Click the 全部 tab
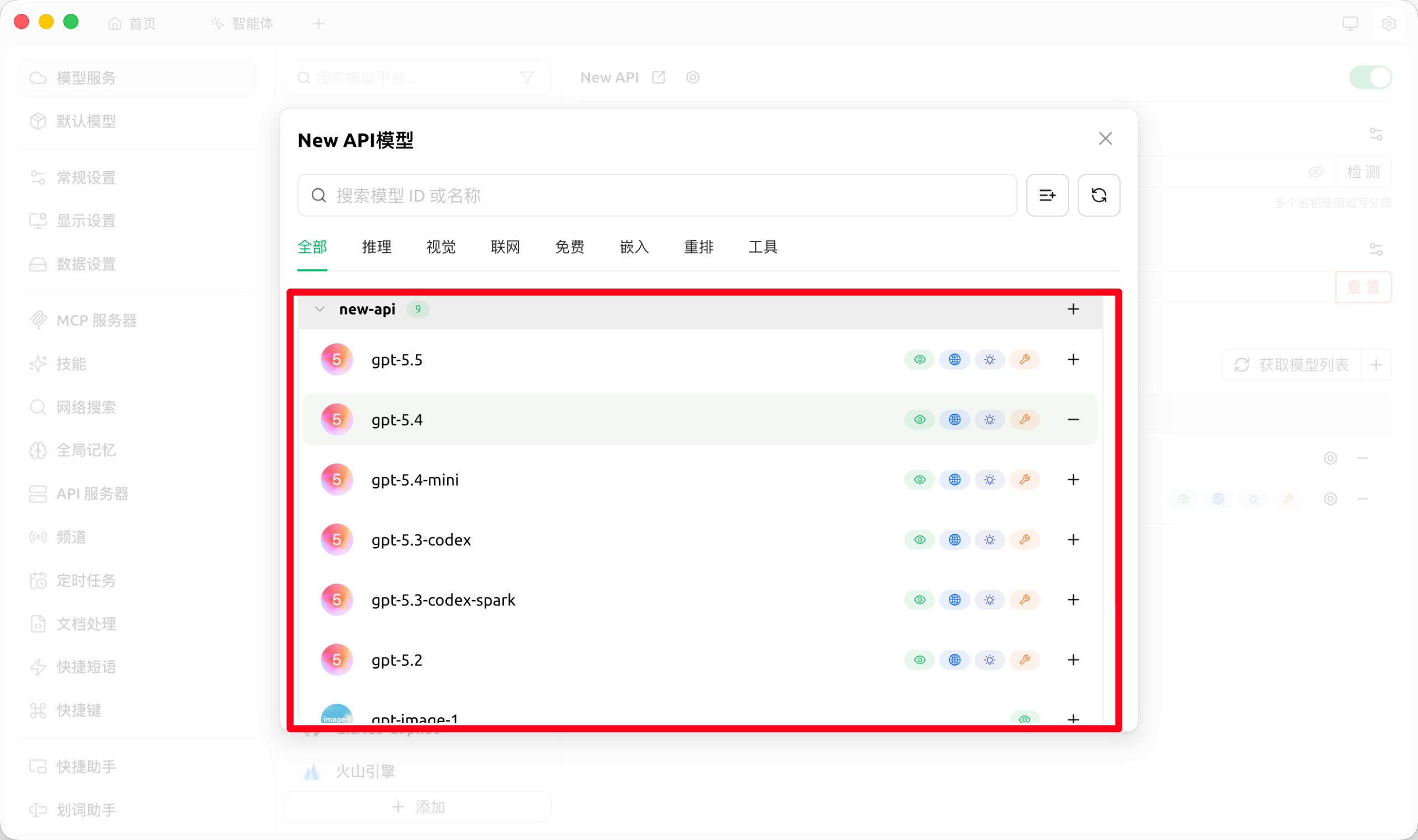The image size is (1418, 840). (x=312, y=247)
